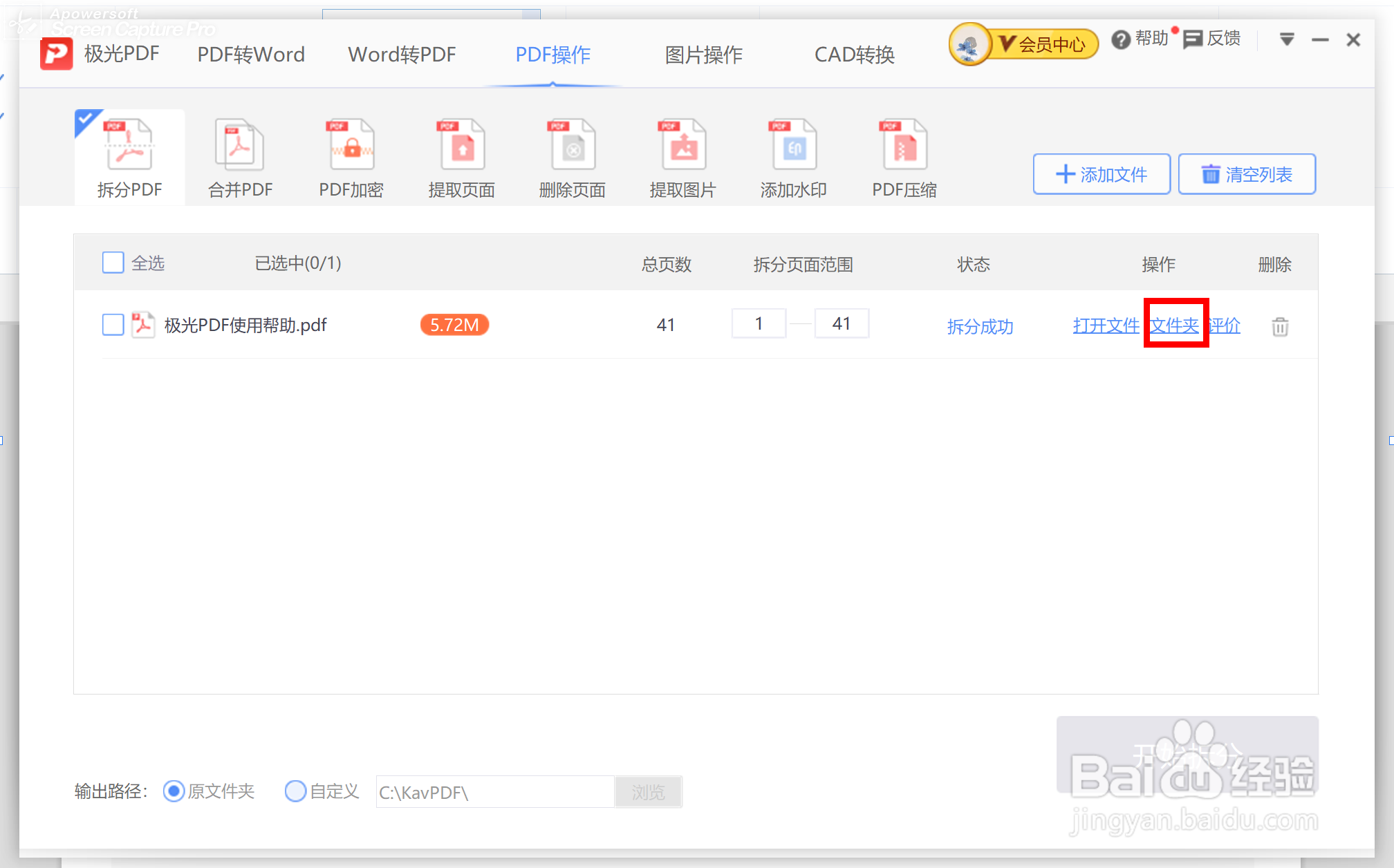
Task: Click the 打开文件 link
Action: coord(1106,325)
